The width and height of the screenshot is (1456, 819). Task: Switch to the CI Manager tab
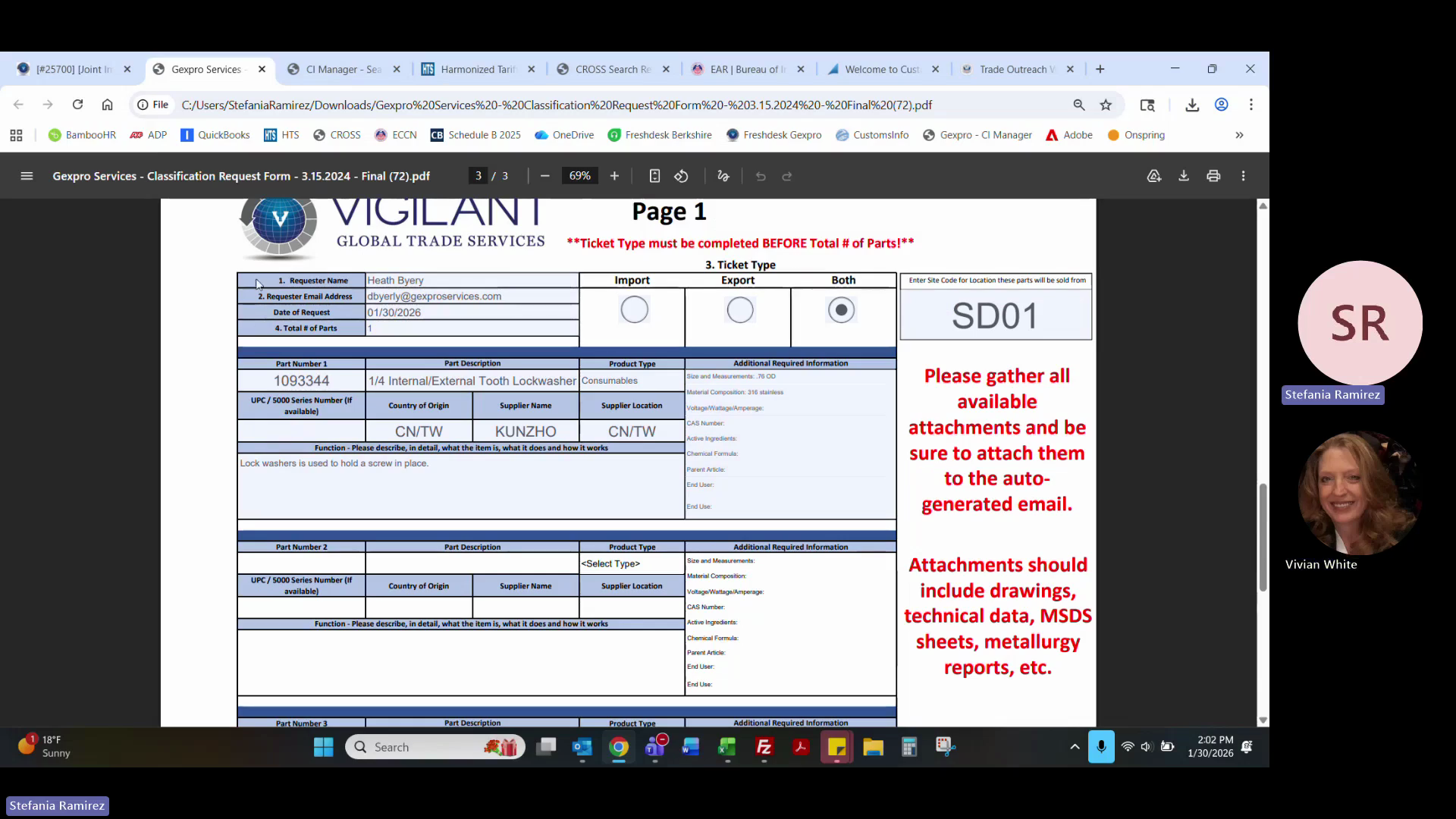(343, 69)
